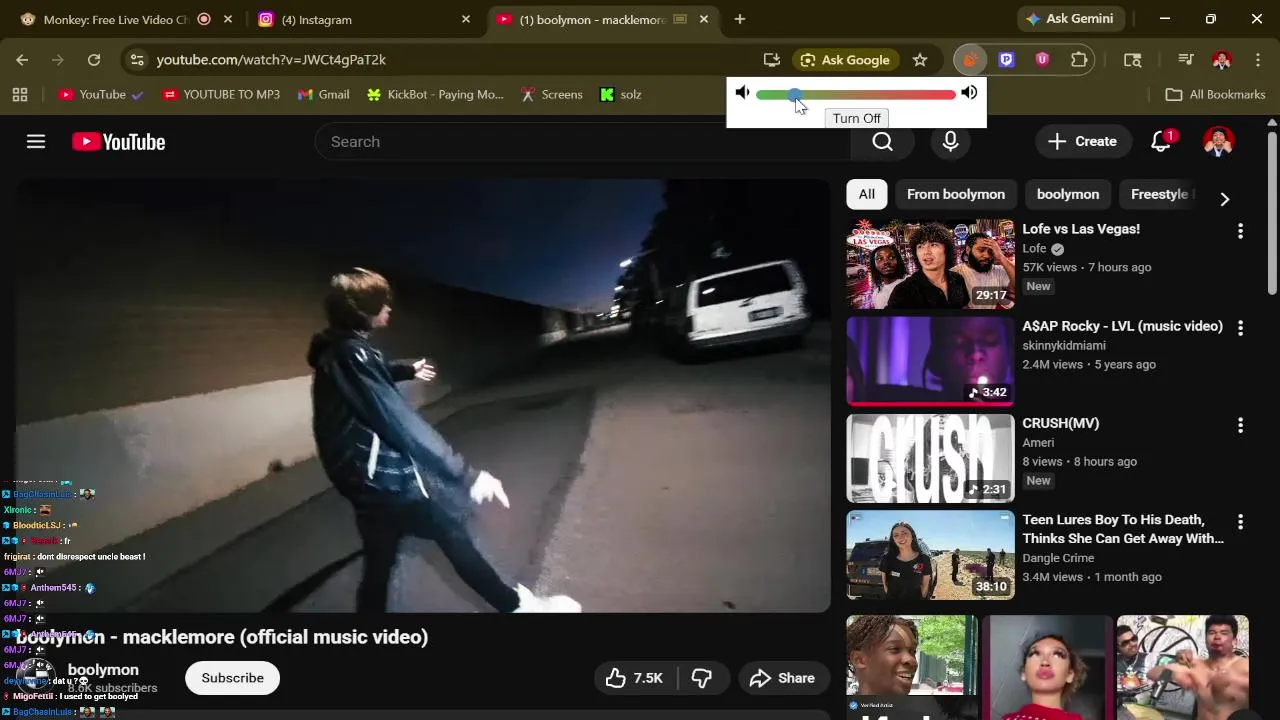Open CRUSH(MV) video thumbnail
Image resolution: width=1280 pixels, height=720 pixels.
[x=930, y=458]
